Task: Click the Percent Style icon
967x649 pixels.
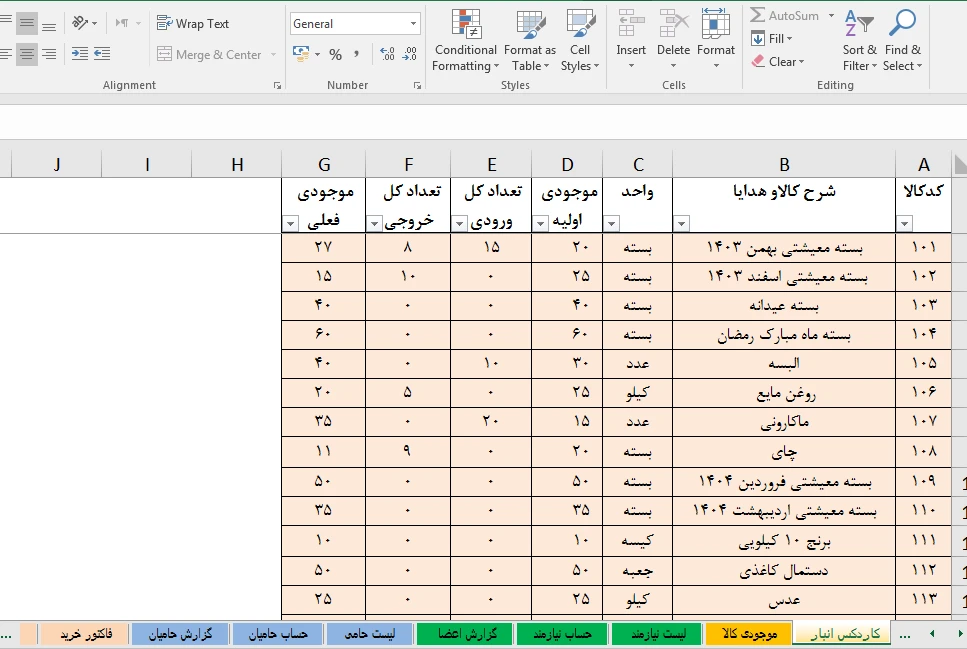Action: tap(335, 55)
